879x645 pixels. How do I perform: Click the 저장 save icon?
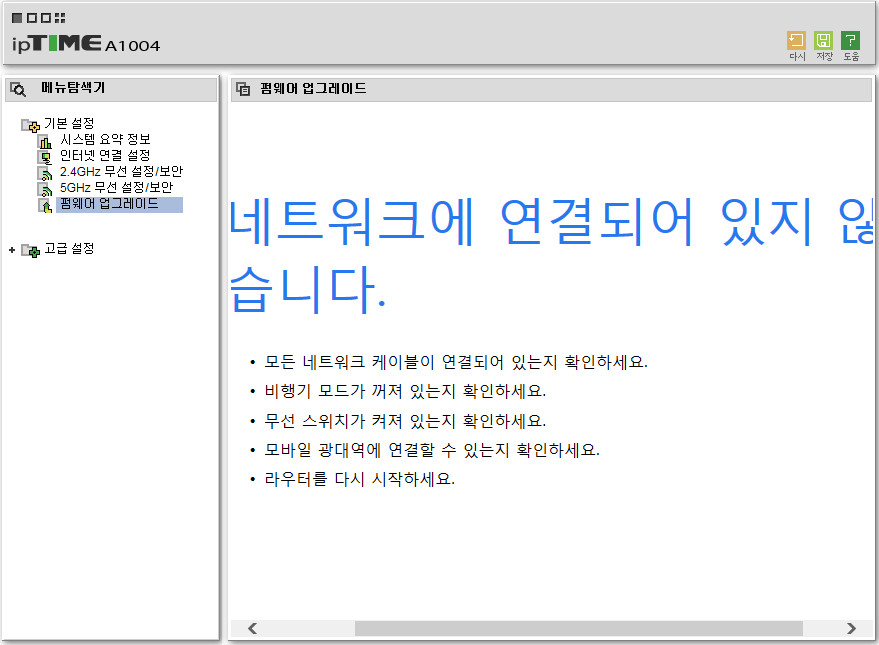point(824,40)
